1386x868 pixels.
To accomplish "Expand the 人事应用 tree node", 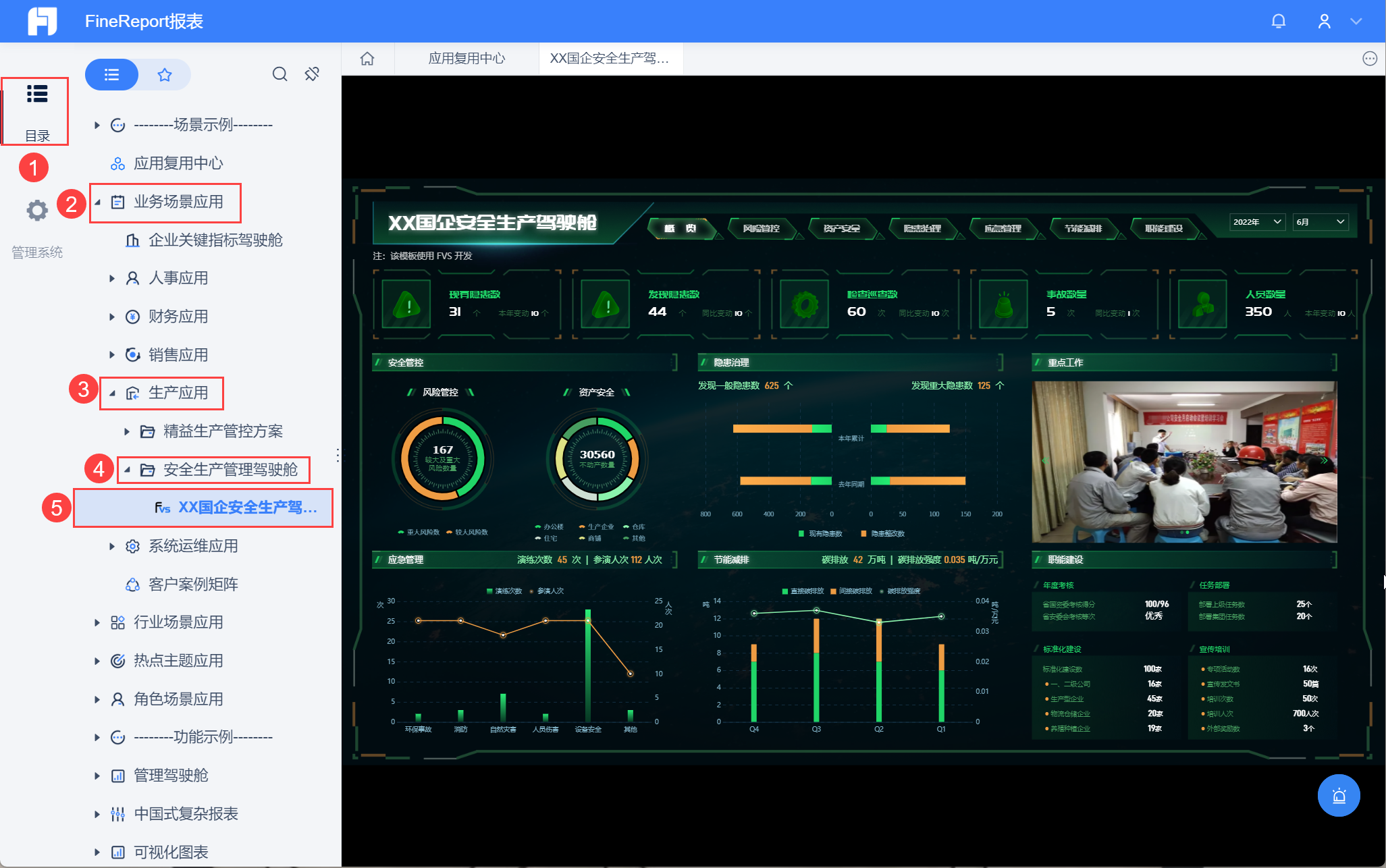I will click(x=112, y=278).
